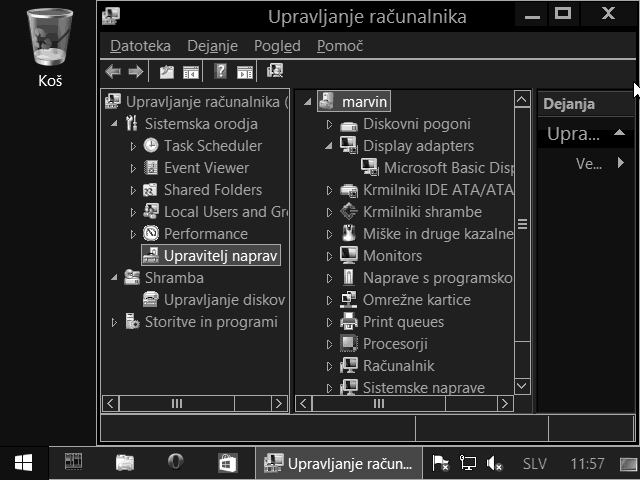Click the Forward arrow toolbar icon
Screen dimensions: 640x480
136,72
